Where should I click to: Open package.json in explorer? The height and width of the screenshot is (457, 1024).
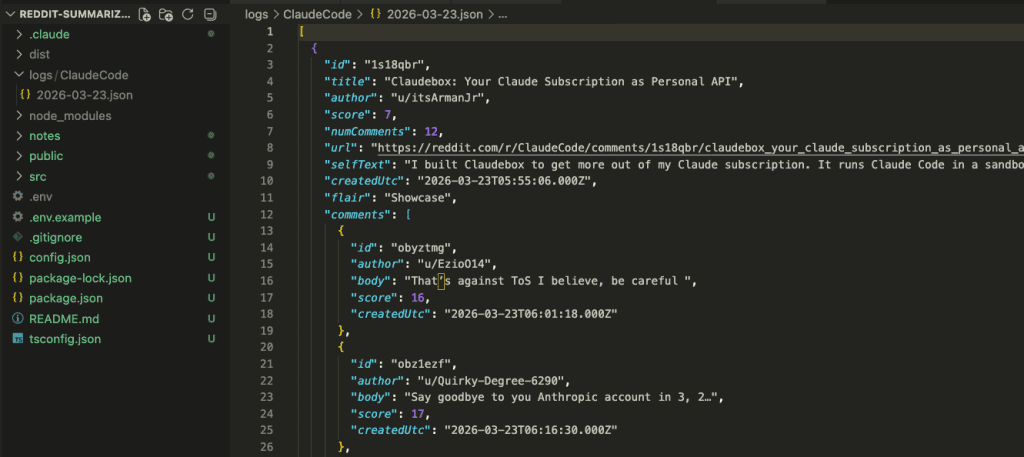(x=65, y=298)
